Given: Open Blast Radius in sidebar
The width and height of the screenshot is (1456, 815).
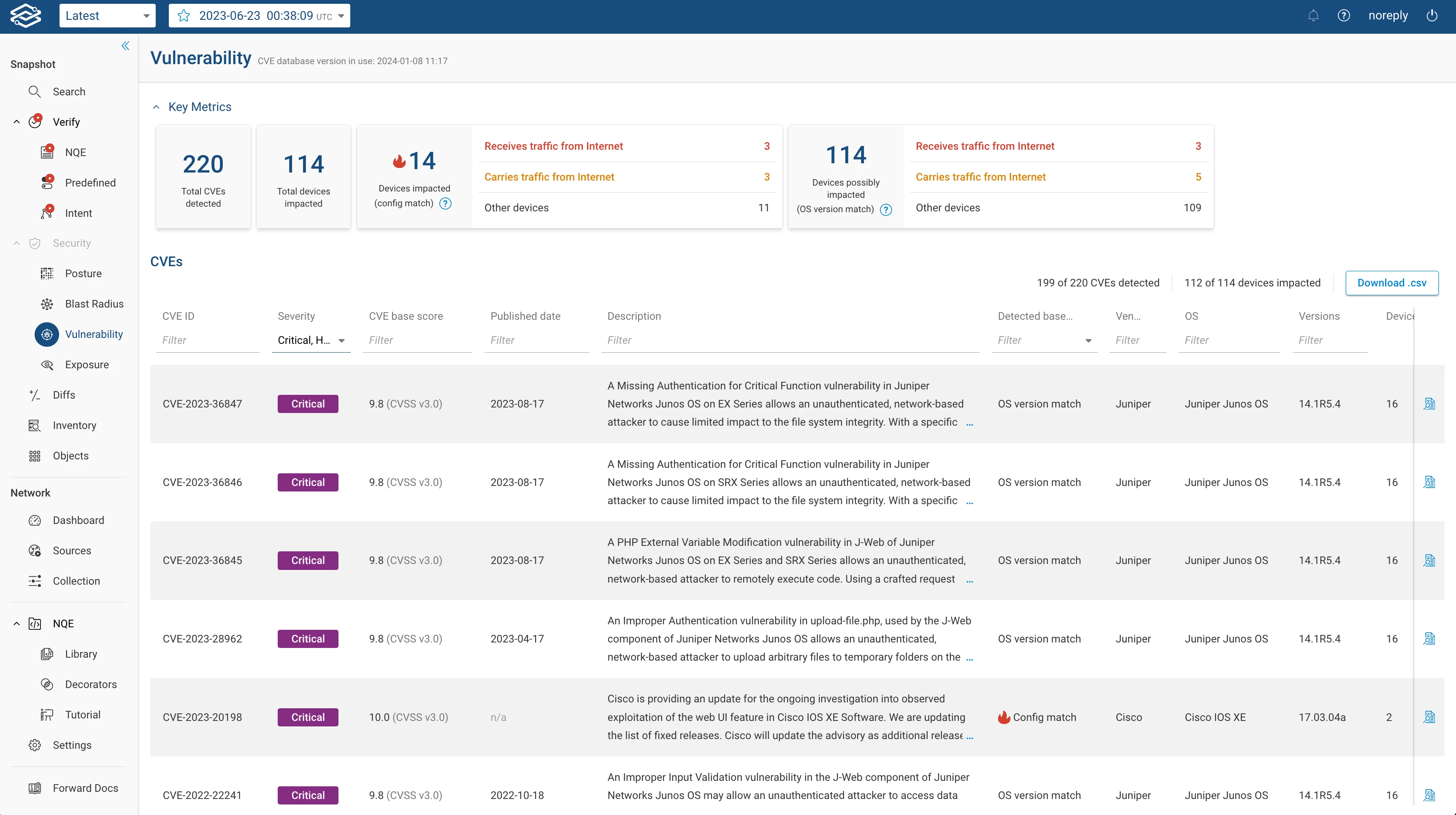Looking at the screenshot, I should [x=94, y=304].
